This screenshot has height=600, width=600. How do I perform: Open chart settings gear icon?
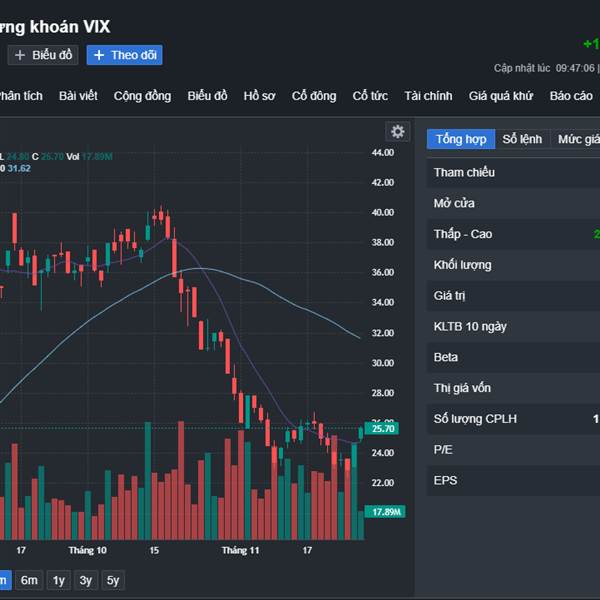pos(398,132)
